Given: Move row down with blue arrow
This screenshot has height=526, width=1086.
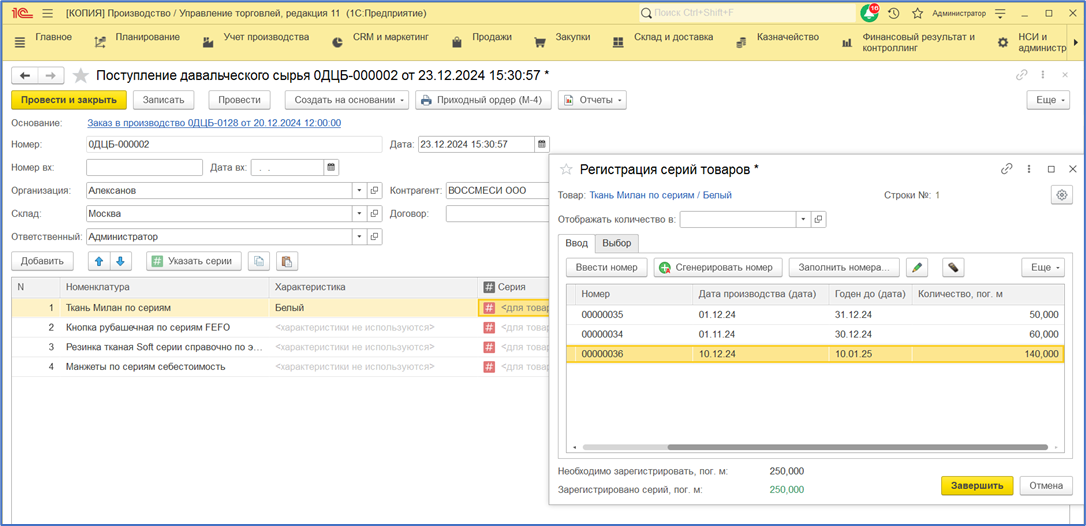Looking at the screenshot, I should tap(120, 261).
